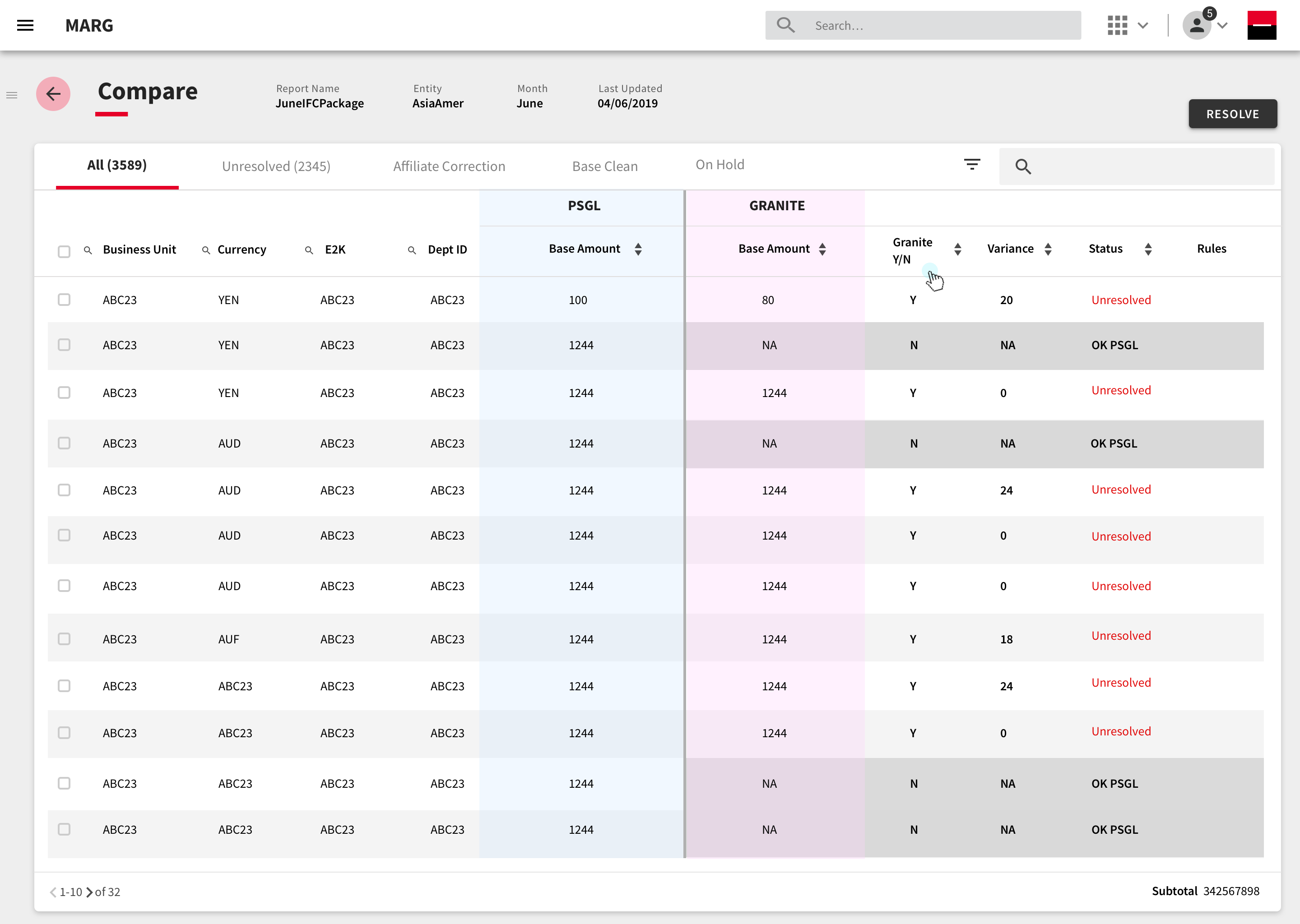
Task: Open the apps grid launcher
Action: [1117, 25]
